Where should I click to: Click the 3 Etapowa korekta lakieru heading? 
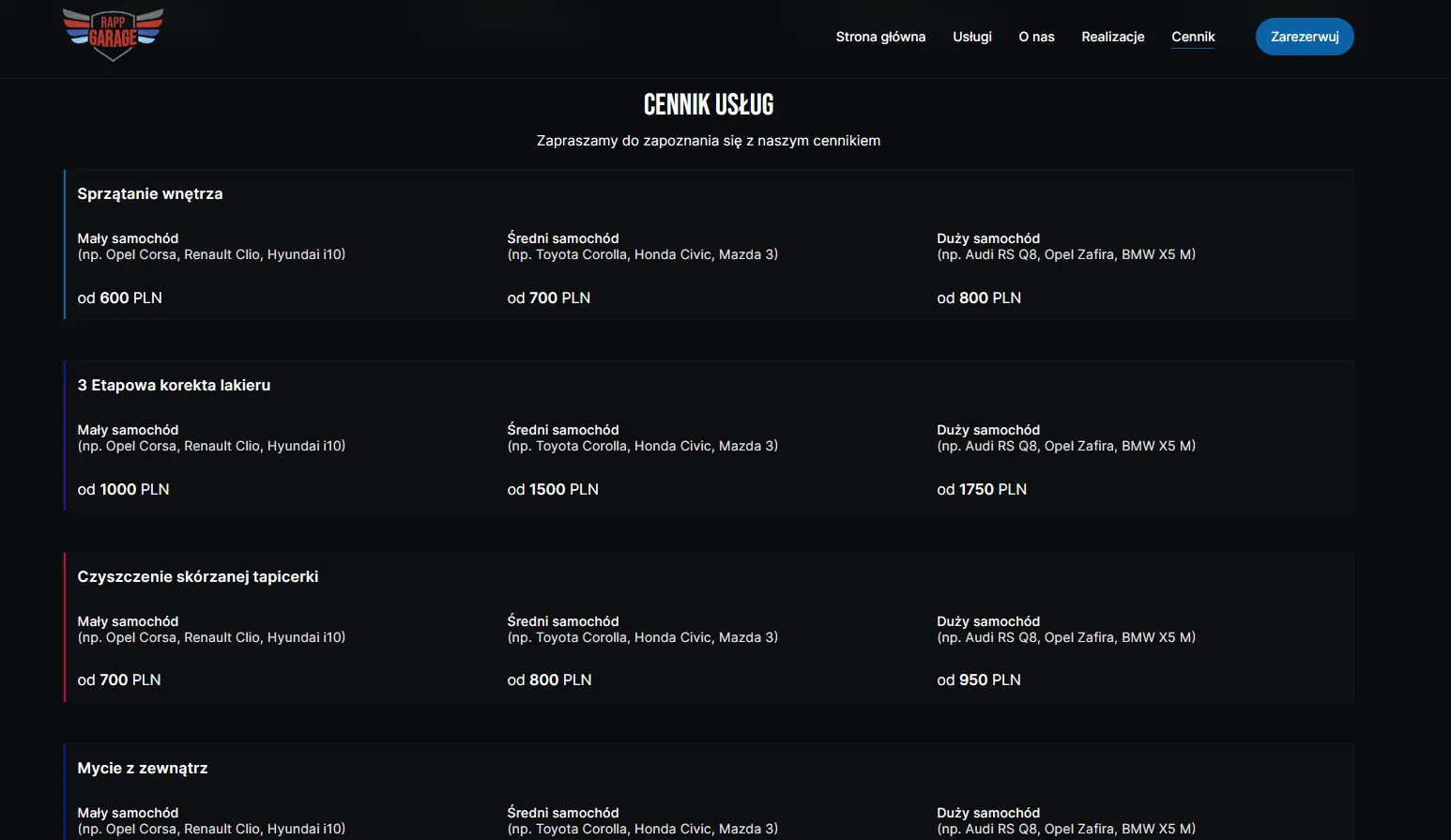click(x=174, y=386)
